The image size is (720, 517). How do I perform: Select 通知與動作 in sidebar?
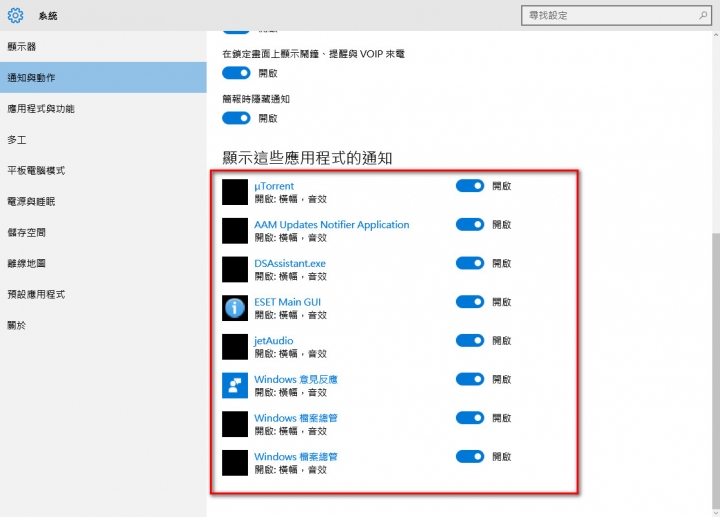click(103, 78)
